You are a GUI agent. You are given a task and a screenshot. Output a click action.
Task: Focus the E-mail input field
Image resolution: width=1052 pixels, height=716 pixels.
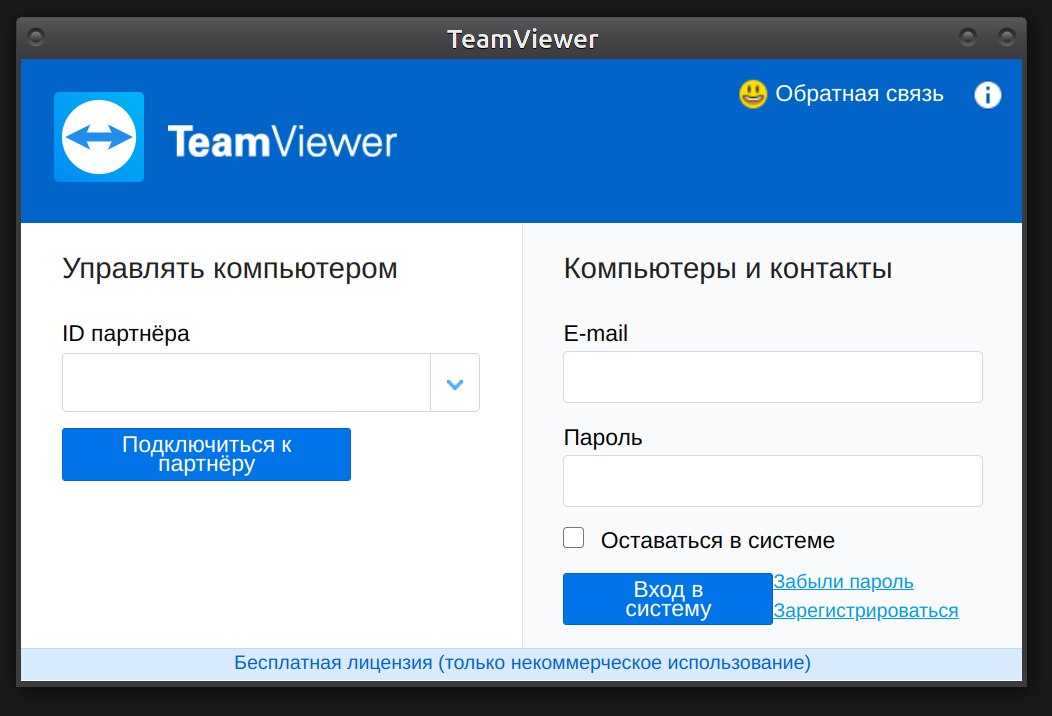click(x=773, y=377)
